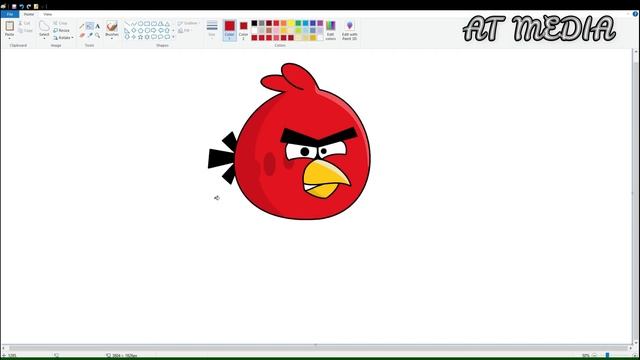Activate Color 1 foreground selector
Viewport: 640px width, 360px height.
pos(229,30)
